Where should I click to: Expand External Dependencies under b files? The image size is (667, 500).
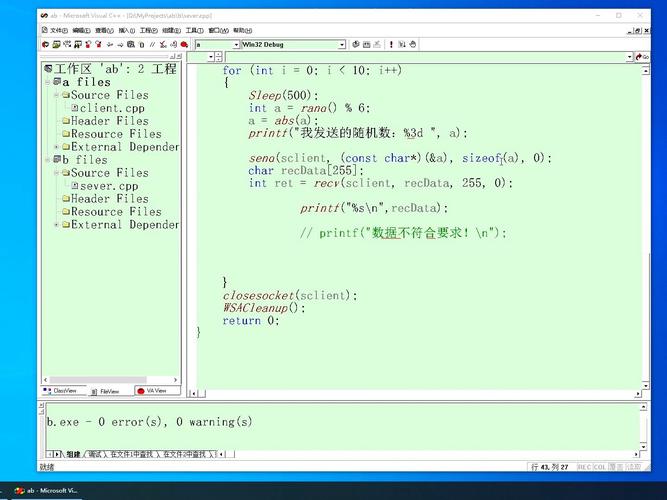point(56,225)
